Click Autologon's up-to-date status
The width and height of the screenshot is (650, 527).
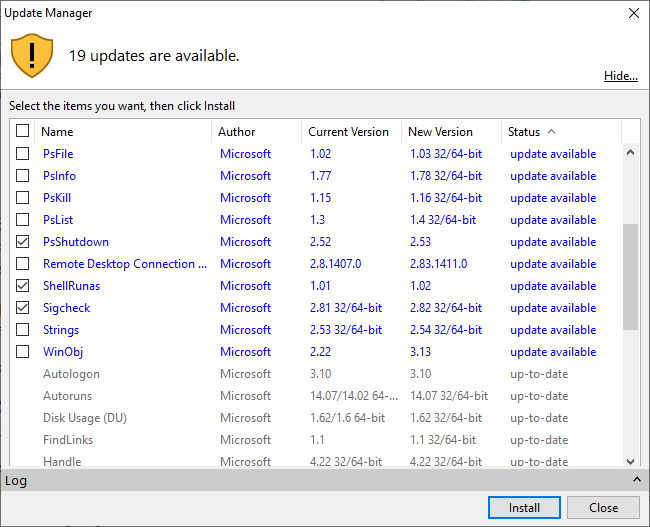point(539,374)
